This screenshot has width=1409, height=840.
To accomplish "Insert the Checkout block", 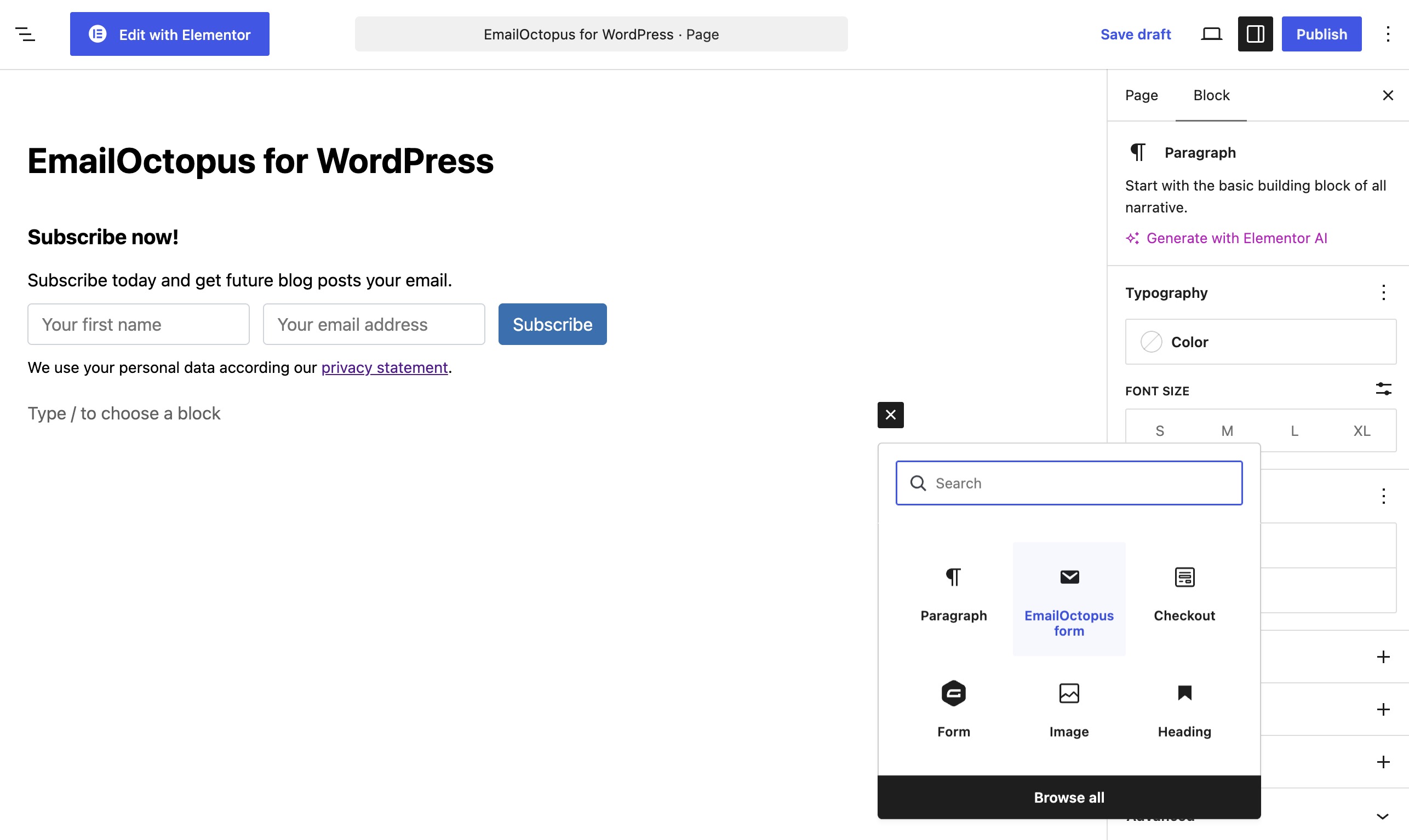I will pos(1184,599).
